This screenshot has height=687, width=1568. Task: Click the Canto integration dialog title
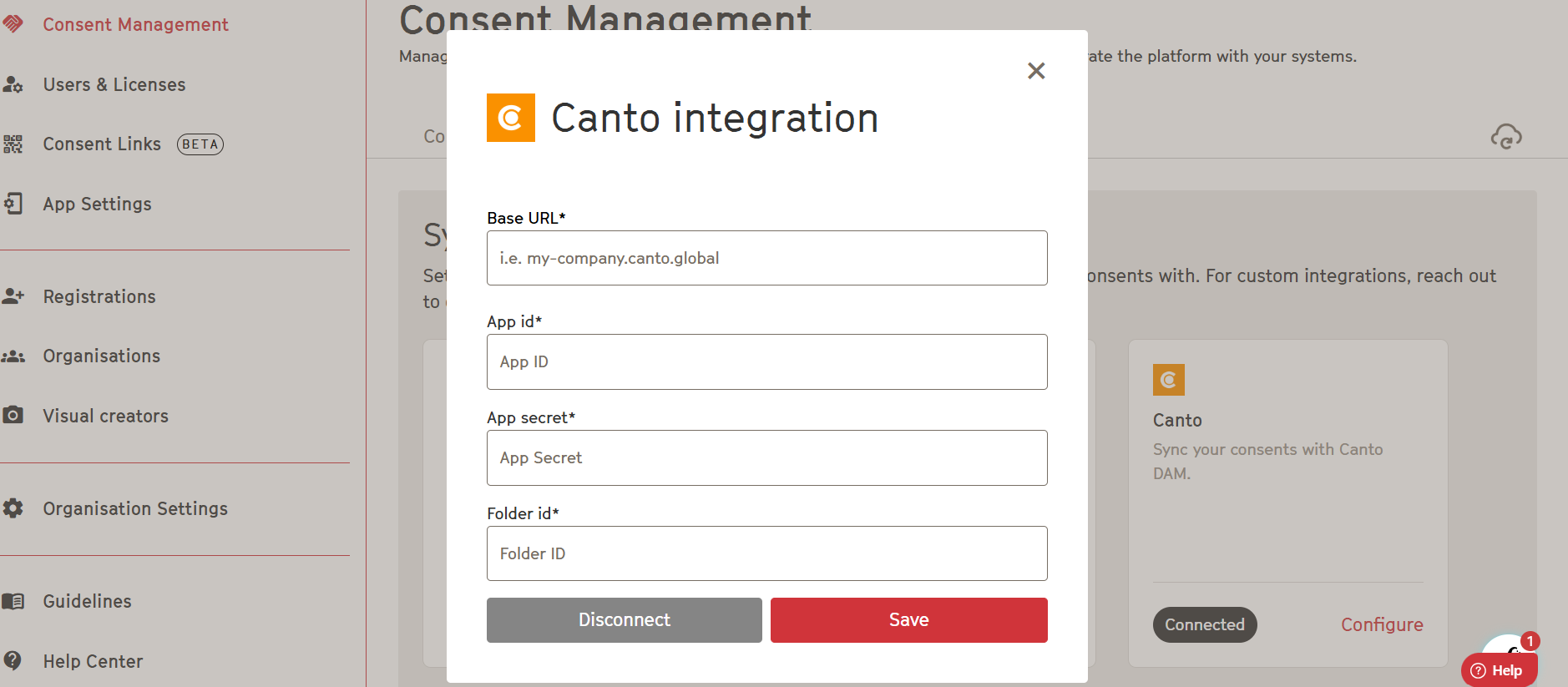715,118
